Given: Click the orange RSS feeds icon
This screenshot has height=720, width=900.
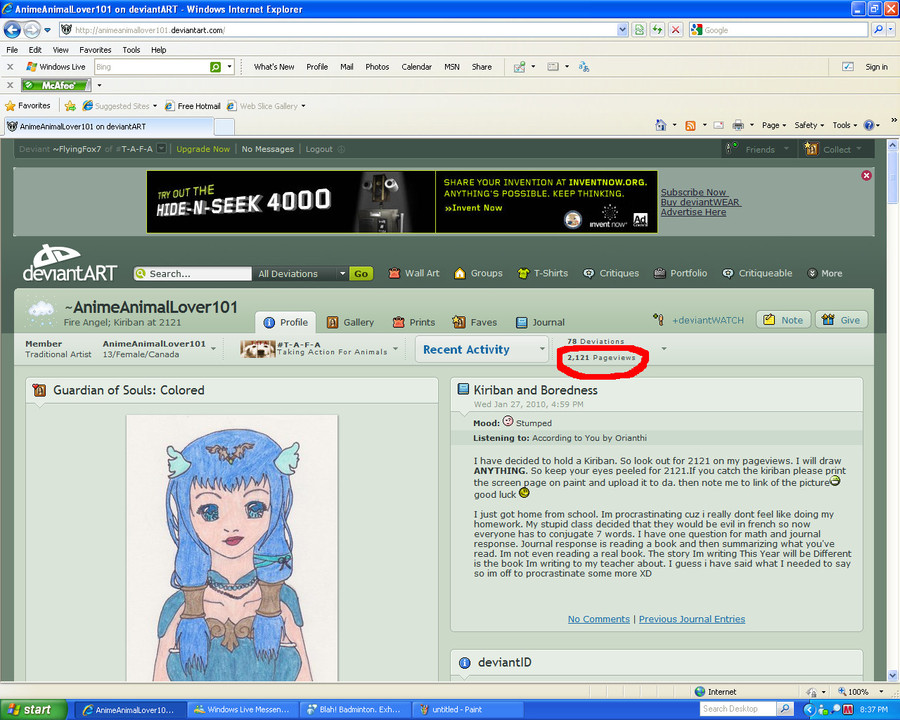Looking at the screenshot, I should (690, 125).
